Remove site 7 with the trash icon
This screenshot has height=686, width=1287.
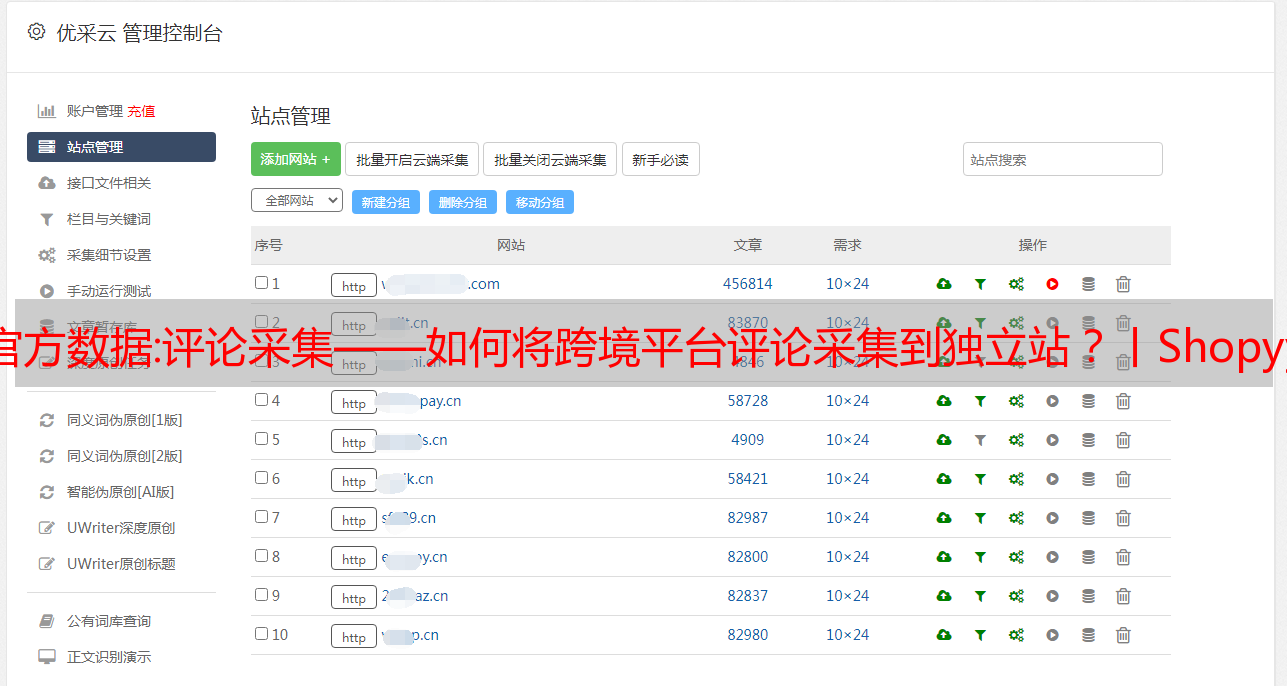(1123, 518)
